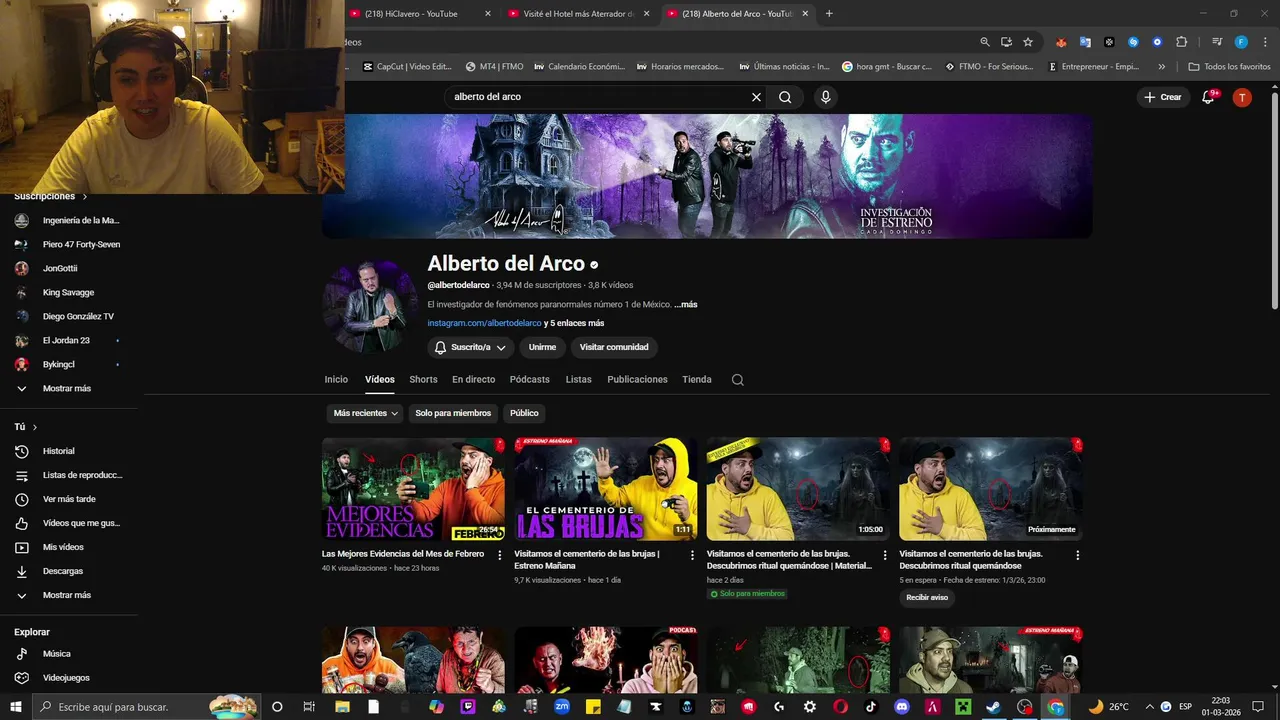Open Chrome media controls icon
Screen dimensions: 1280x720
pyautogui.click(x=1217, y=42)
